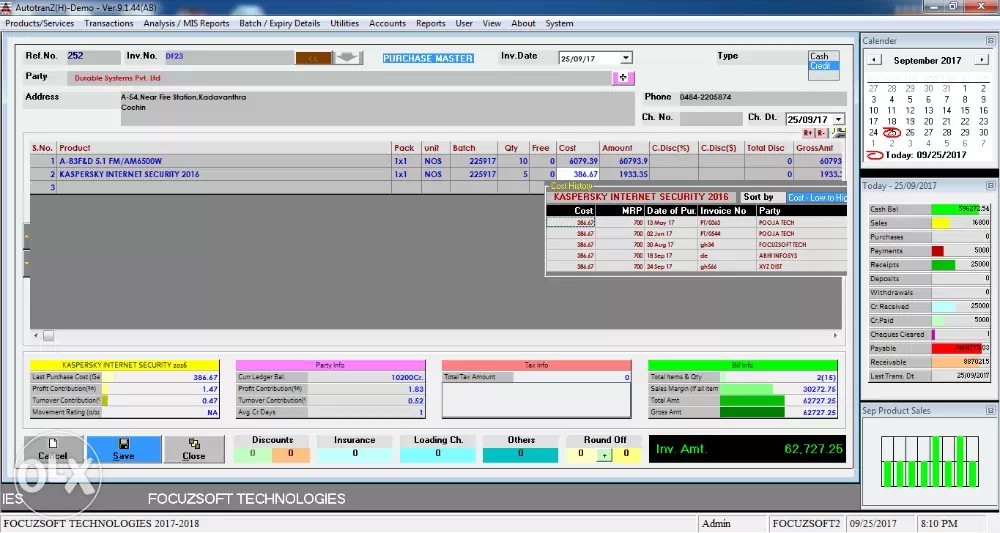The height and width of the screenshot is (533, 1000).
Task: Click the orange Discounts field
Action: click(x=291, y=454)
